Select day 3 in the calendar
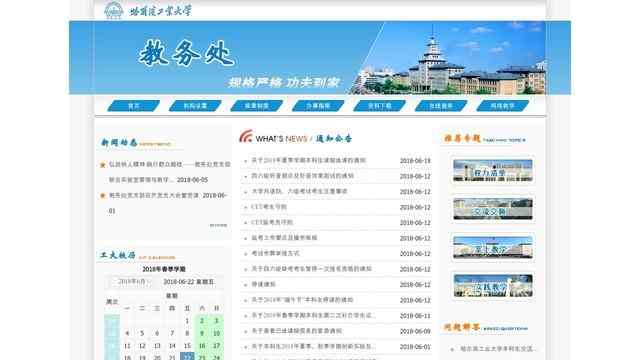The image size is (640, 360). (x=217, y=321)
